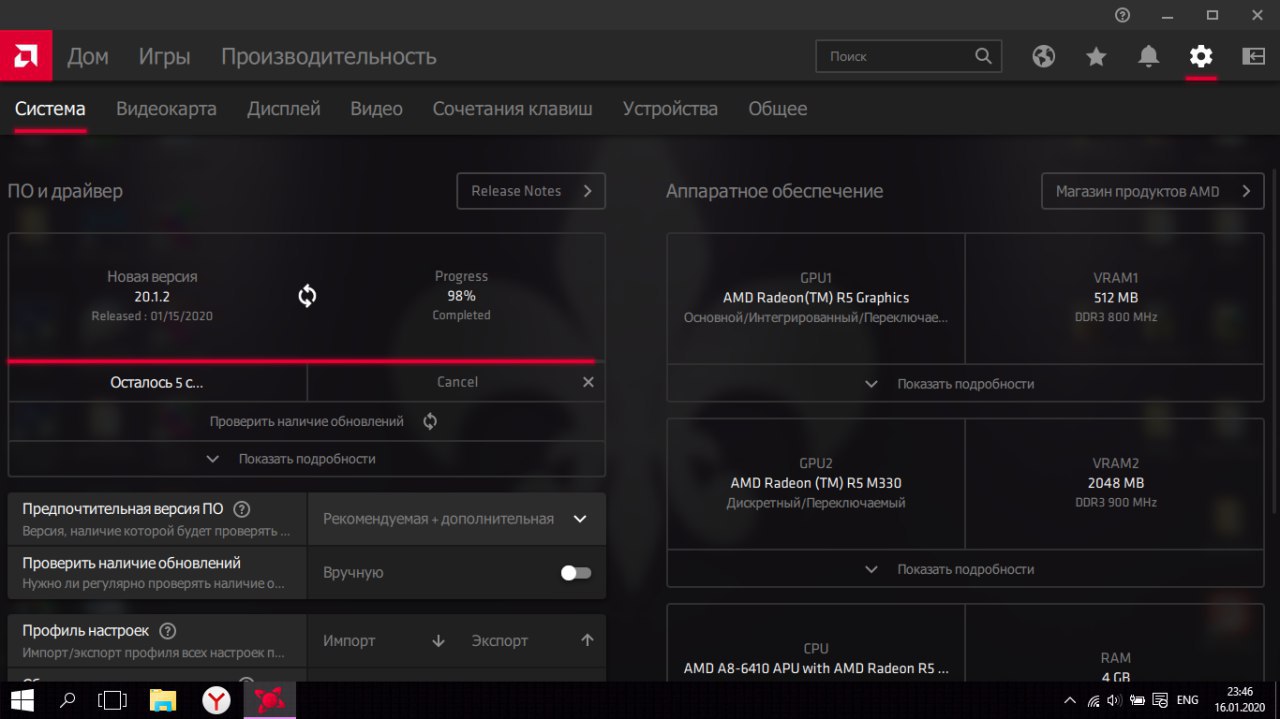The image size is (1280, 719).
Task: Click the search magnifier icon
Action: tap(984, 56)
